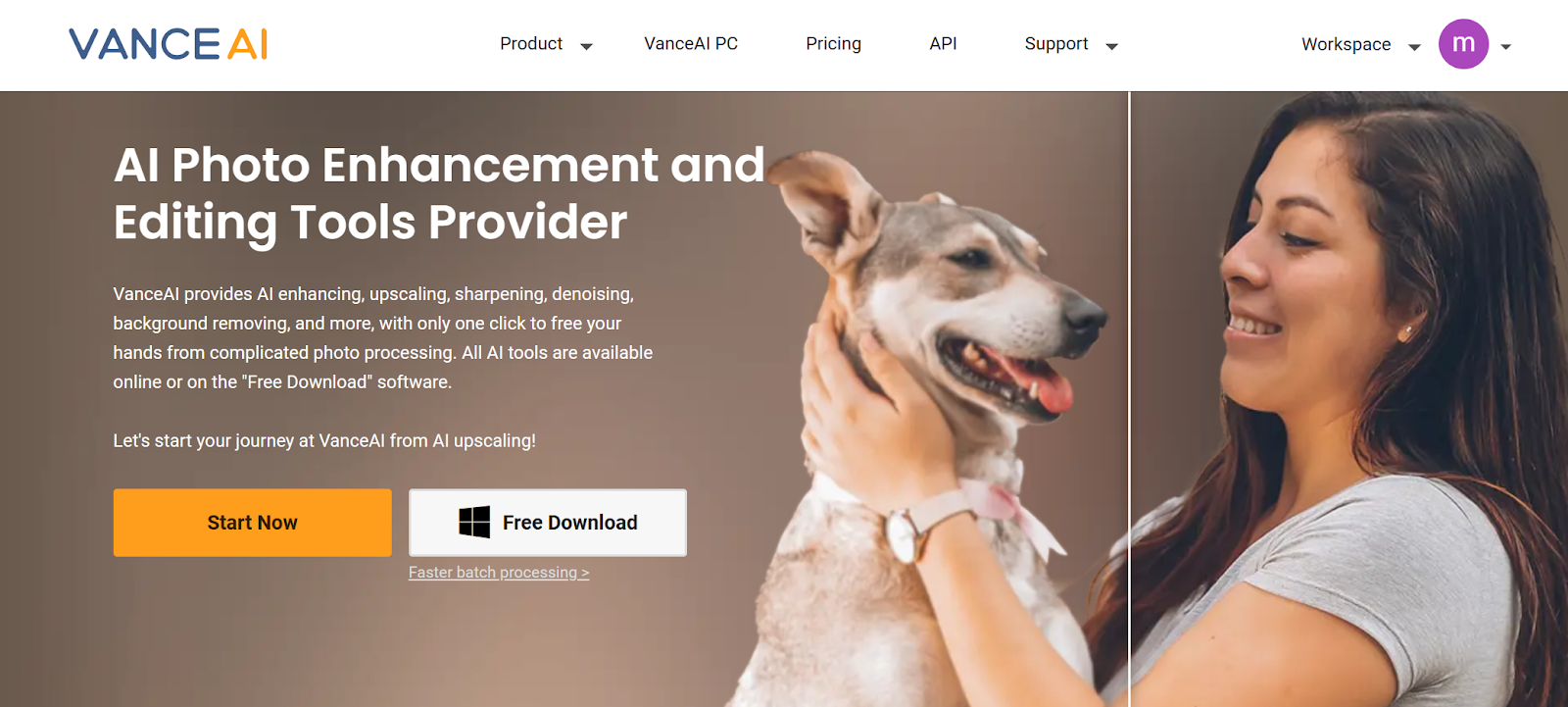The width and height of the screenshot is (1568, 707).
Task: Expand the account menu arrow beside avatar
Action: pos(1506,46)
